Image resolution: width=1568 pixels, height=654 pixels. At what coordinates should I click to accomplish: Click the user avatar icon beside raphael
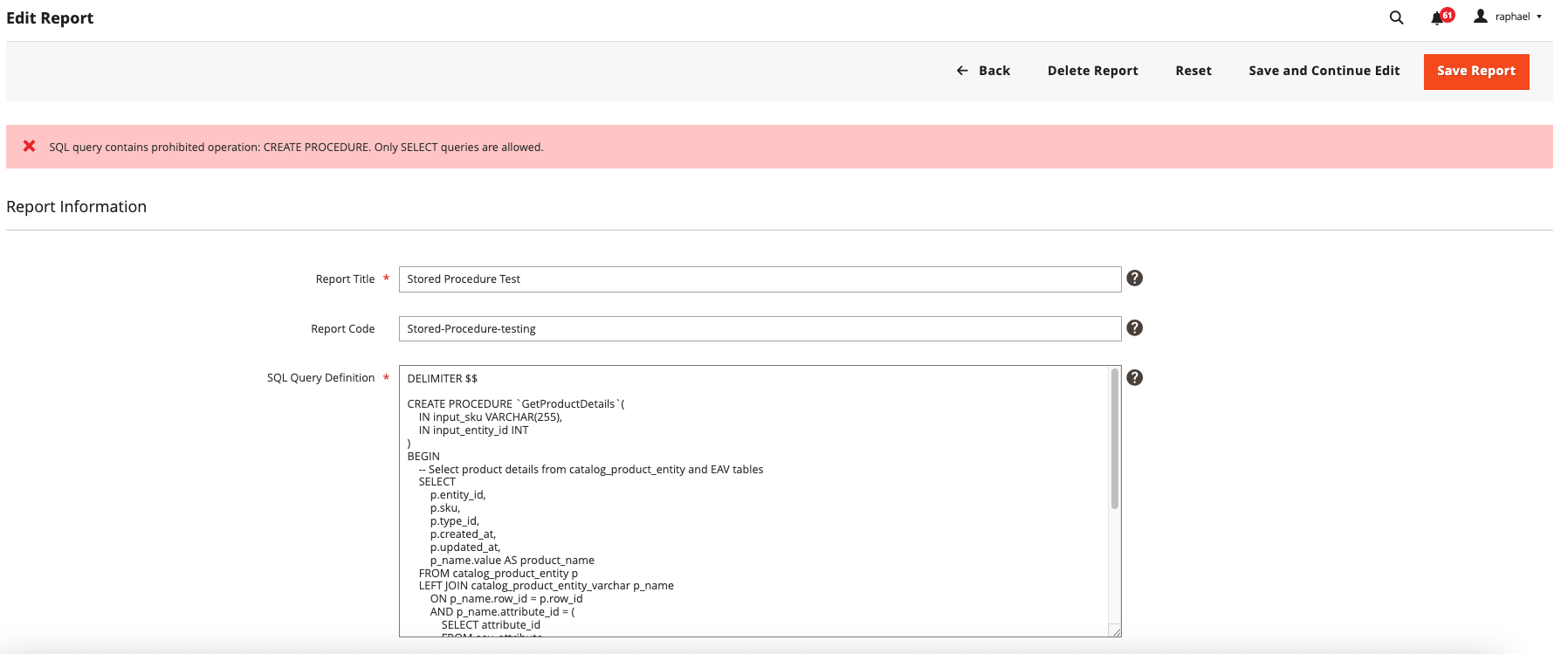pyautogui.click(x=1481, y=16)
